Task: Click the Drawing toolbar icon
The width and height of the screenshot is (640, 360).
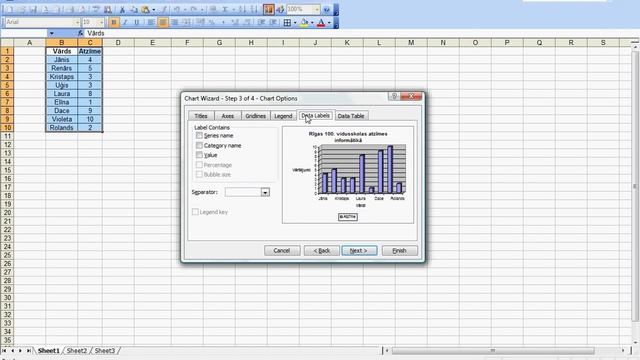Action: (280, 9)
